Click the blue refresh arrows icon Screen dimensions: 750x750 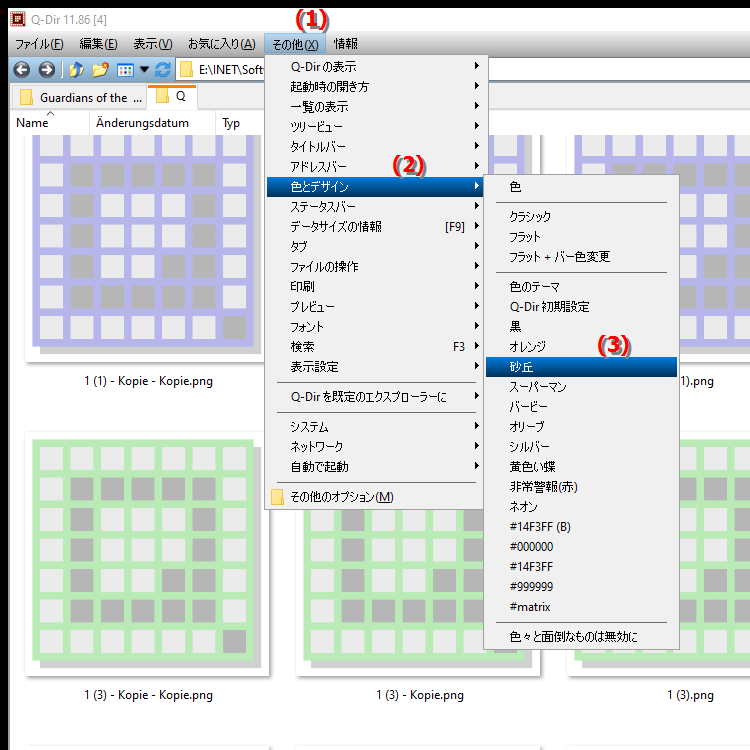coord(163,70)
